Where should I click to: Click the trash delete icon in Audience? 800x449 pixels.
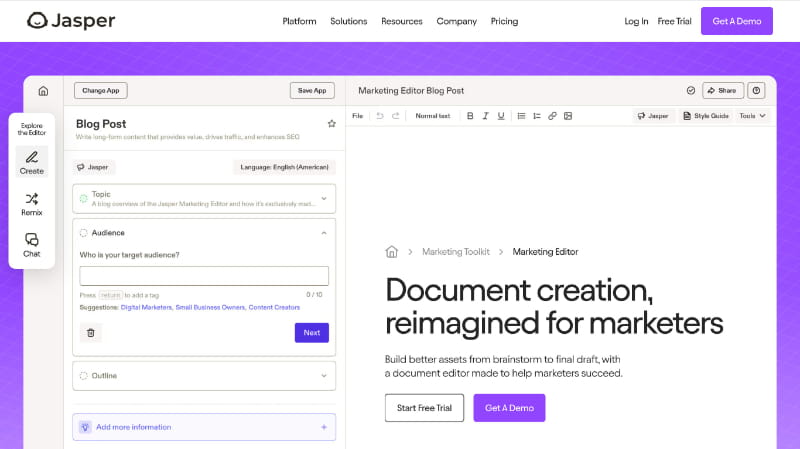tap(91, 333)
